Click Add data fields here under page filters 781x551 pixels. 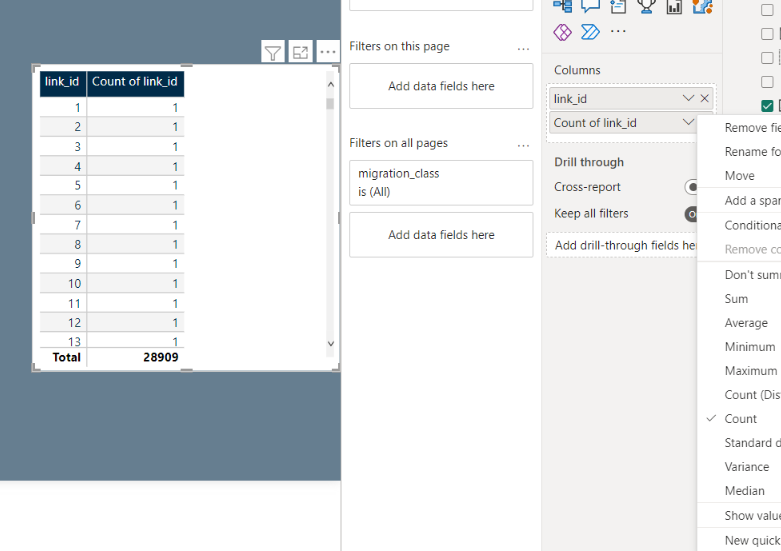(x=441, y=86)
